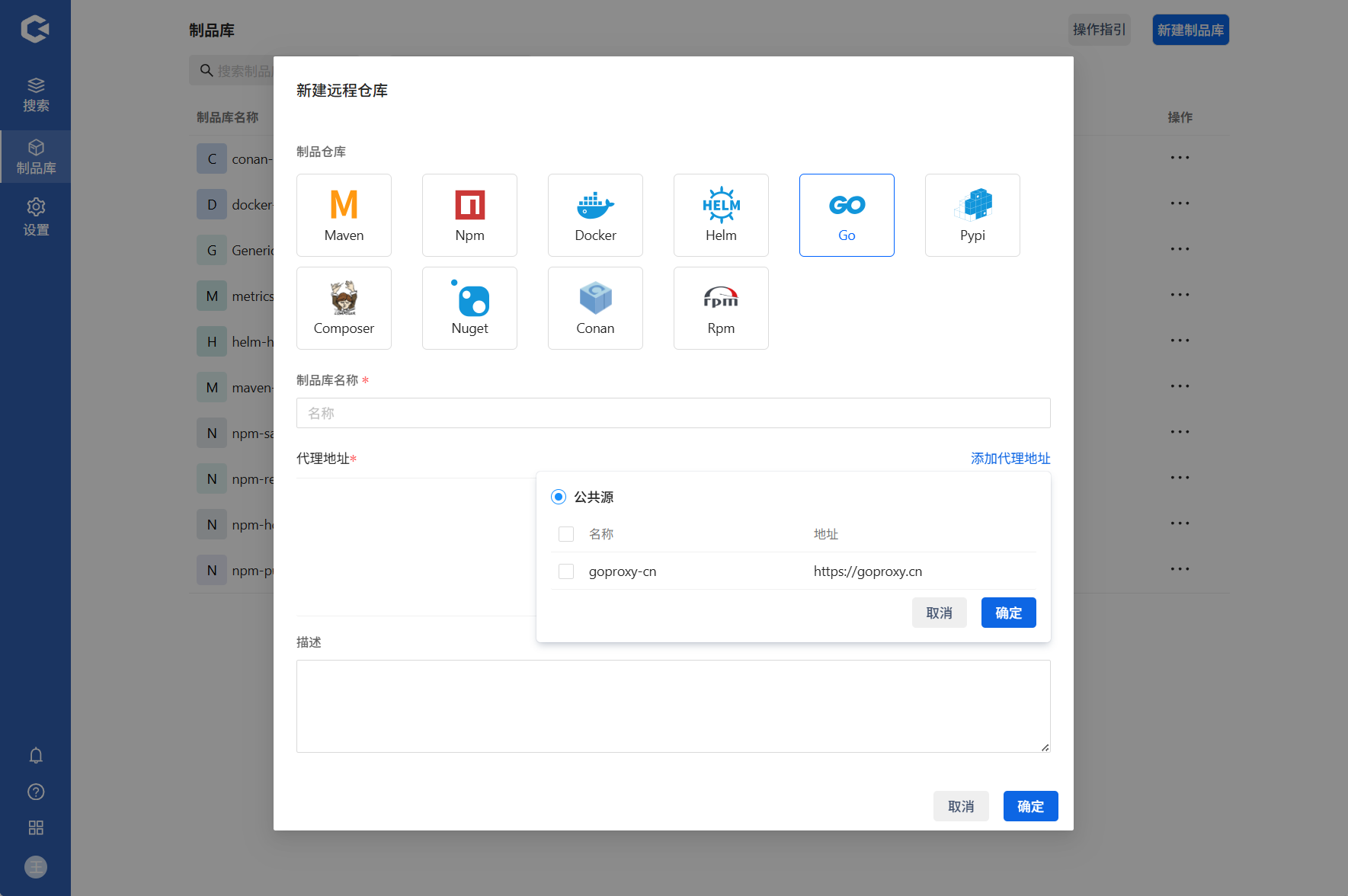Image resolution: width=1348 pixels, height=896 pixels.
Task: Click 取消 in the proxy source popup
Action: (x=939, y=613)
